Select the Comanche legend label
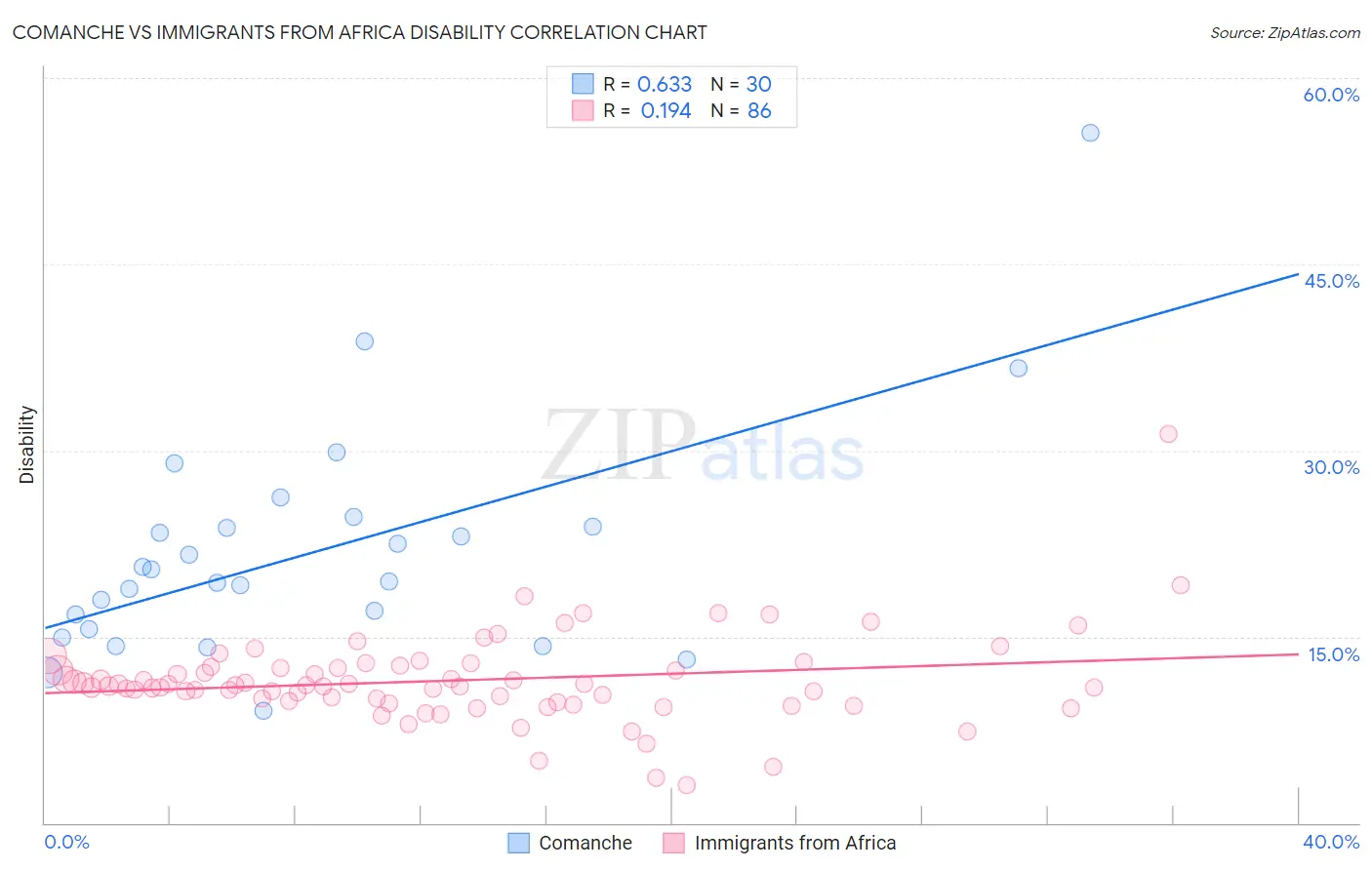The image size is (1372, 870). [585, 843]
